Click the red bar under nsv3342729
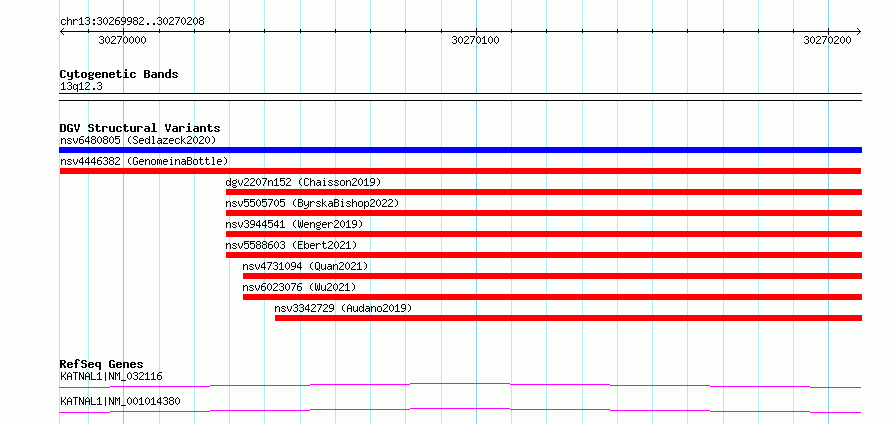Image resolution: width=890 pixels, height=424 pixels. point(568,318)
